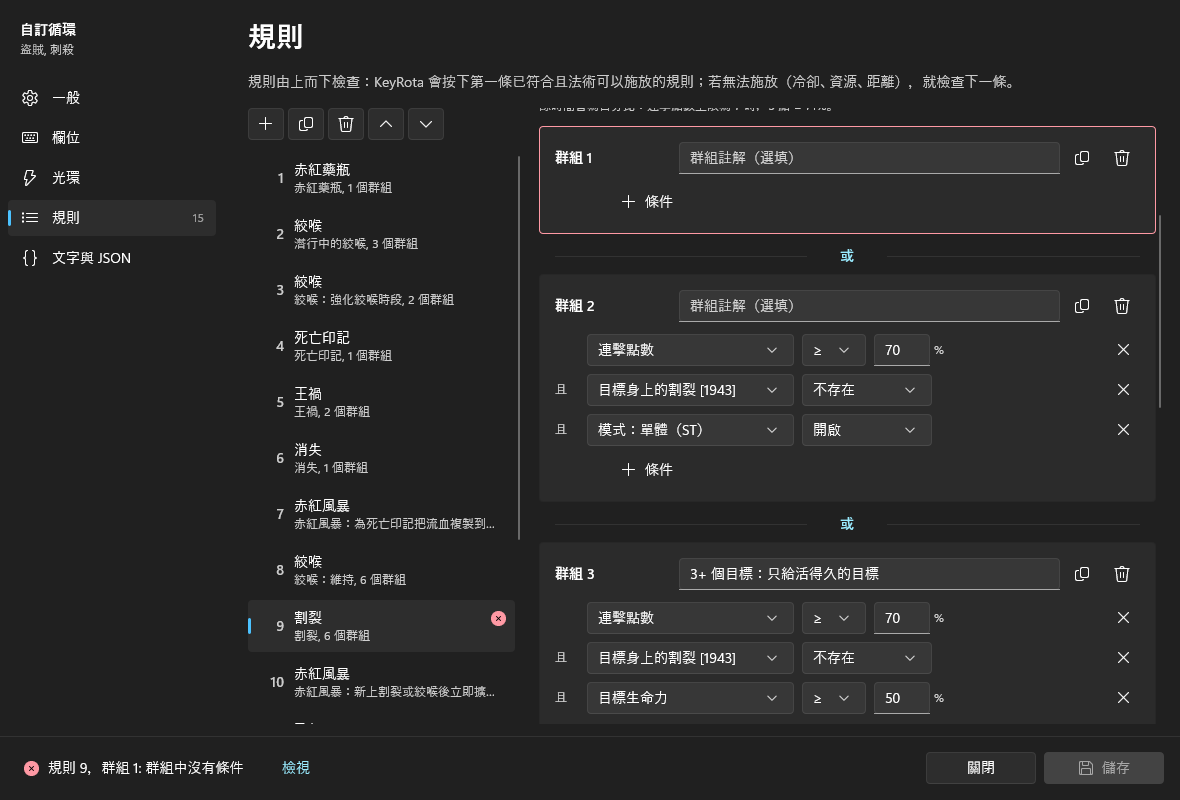The height and width of the screenshot is (800, 1180).
Task: Move selected rule up
Action: pyautogui.click(x=385, y=124)
